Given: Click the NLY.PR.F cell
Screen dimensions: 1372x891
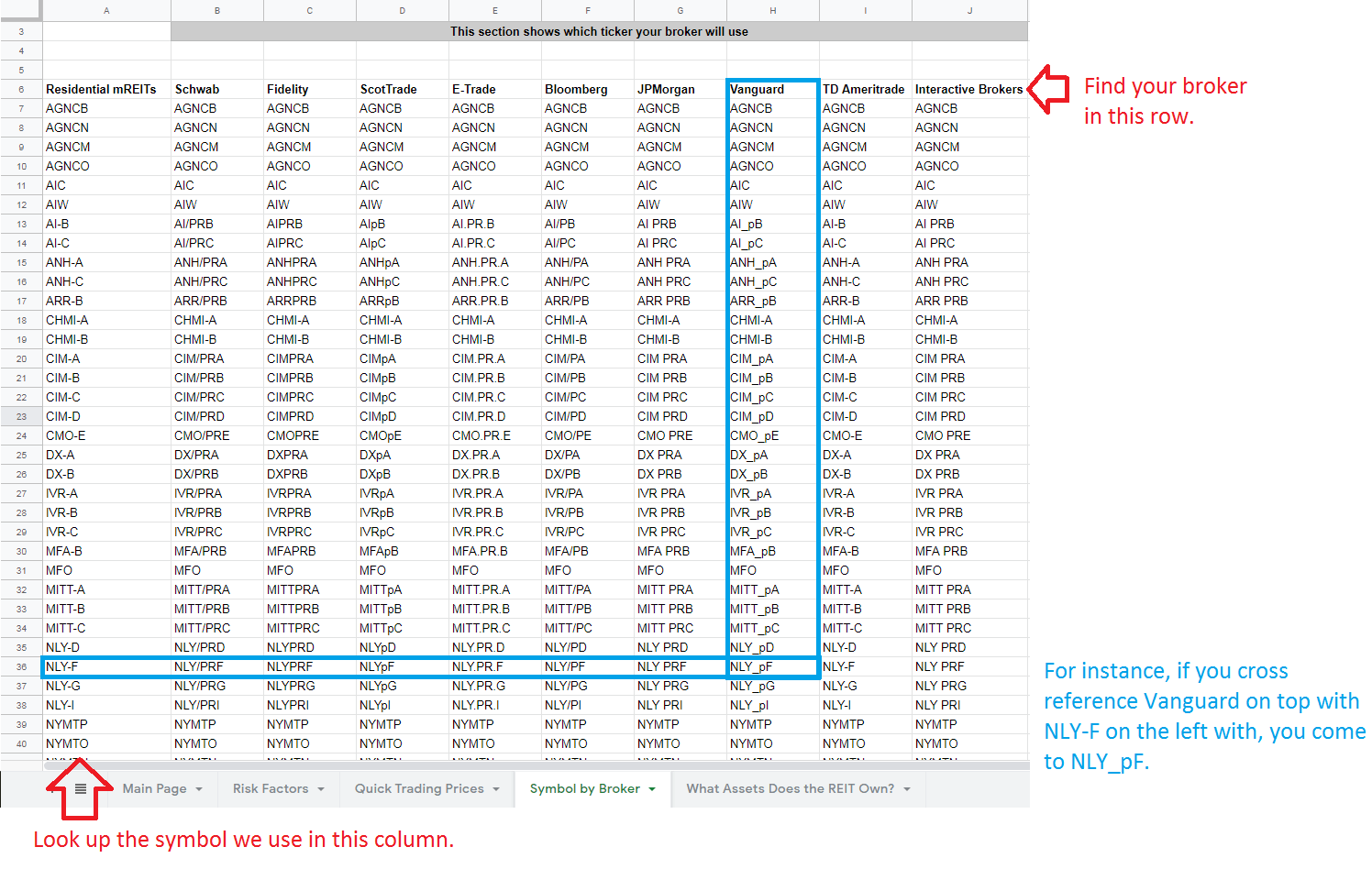Looking at the screenshot, I should 495,666.
